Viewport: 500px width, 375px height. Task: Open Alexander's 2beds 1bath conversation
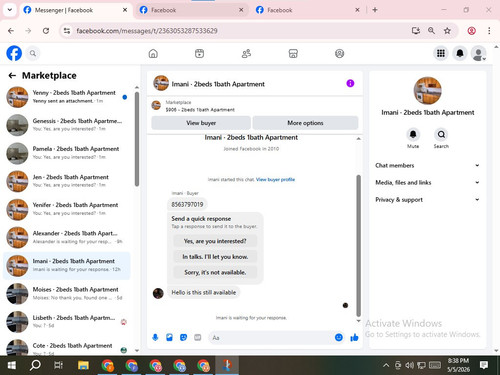click(67, 237)
